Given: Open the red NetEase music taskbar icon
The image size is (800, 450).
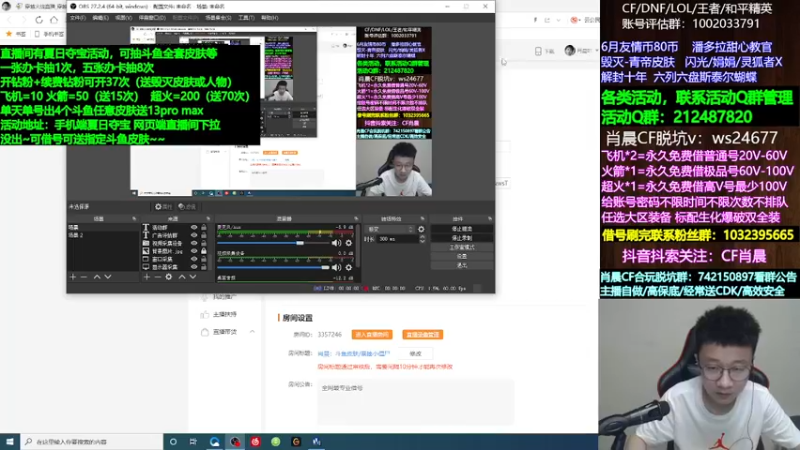Looking at the screenshot, I should [x=255, y=441].
